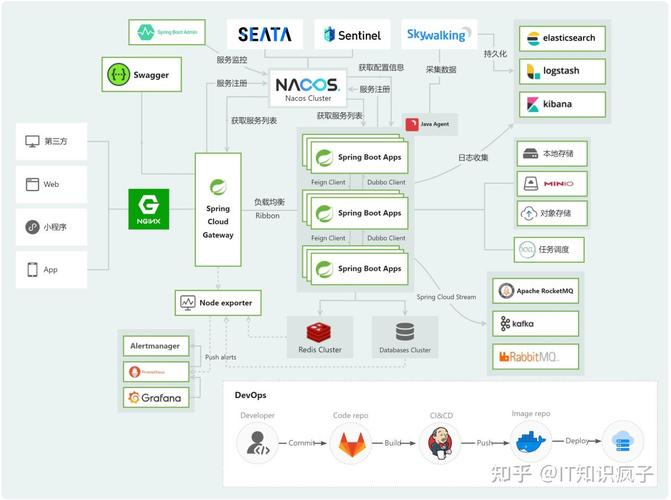Click the NACOS cluster logo
The height and width of the screenshot is (500, 671).
(x=308, y=84)
